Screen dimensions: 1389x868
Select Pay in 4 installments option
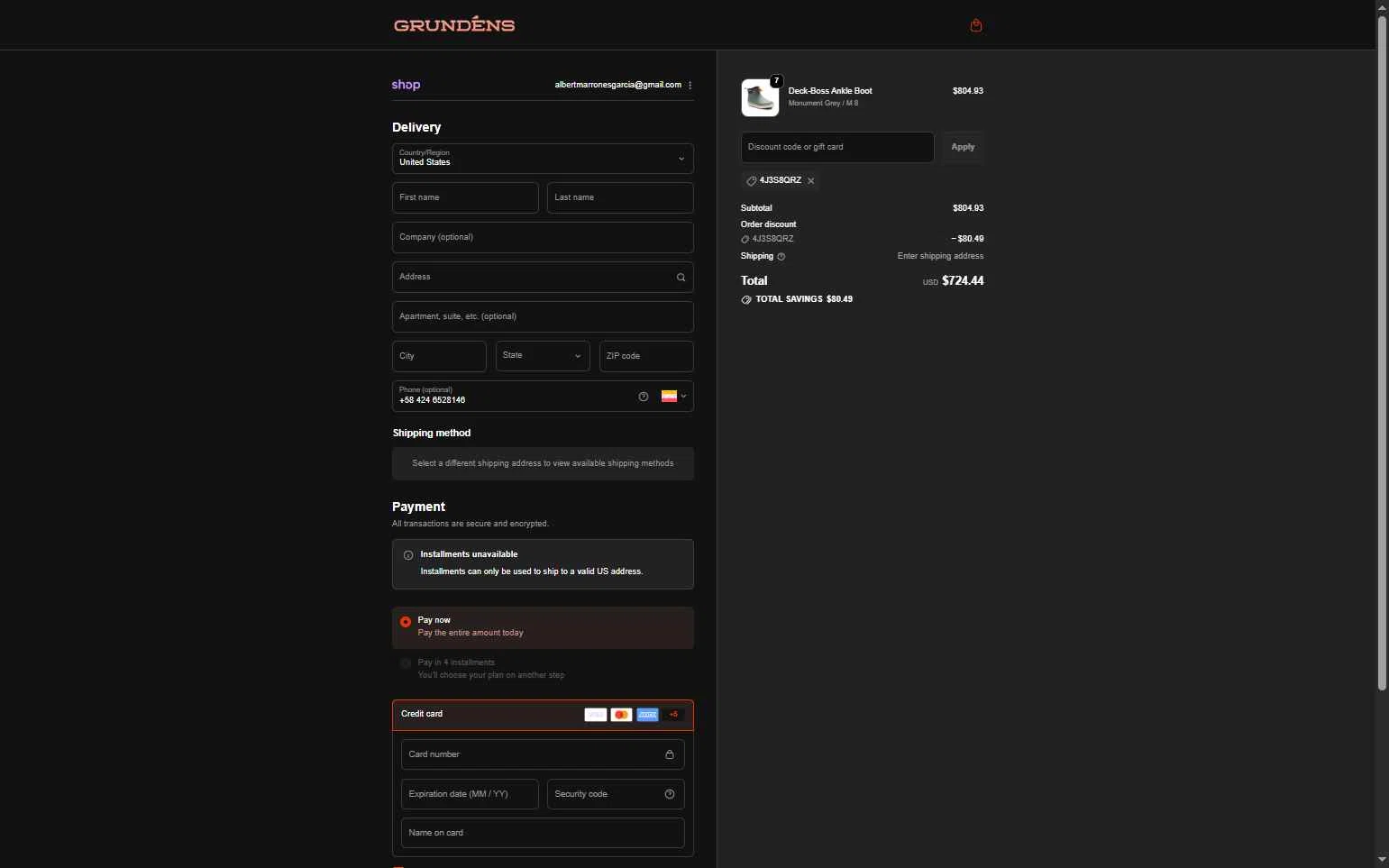(x=406, y=663)
